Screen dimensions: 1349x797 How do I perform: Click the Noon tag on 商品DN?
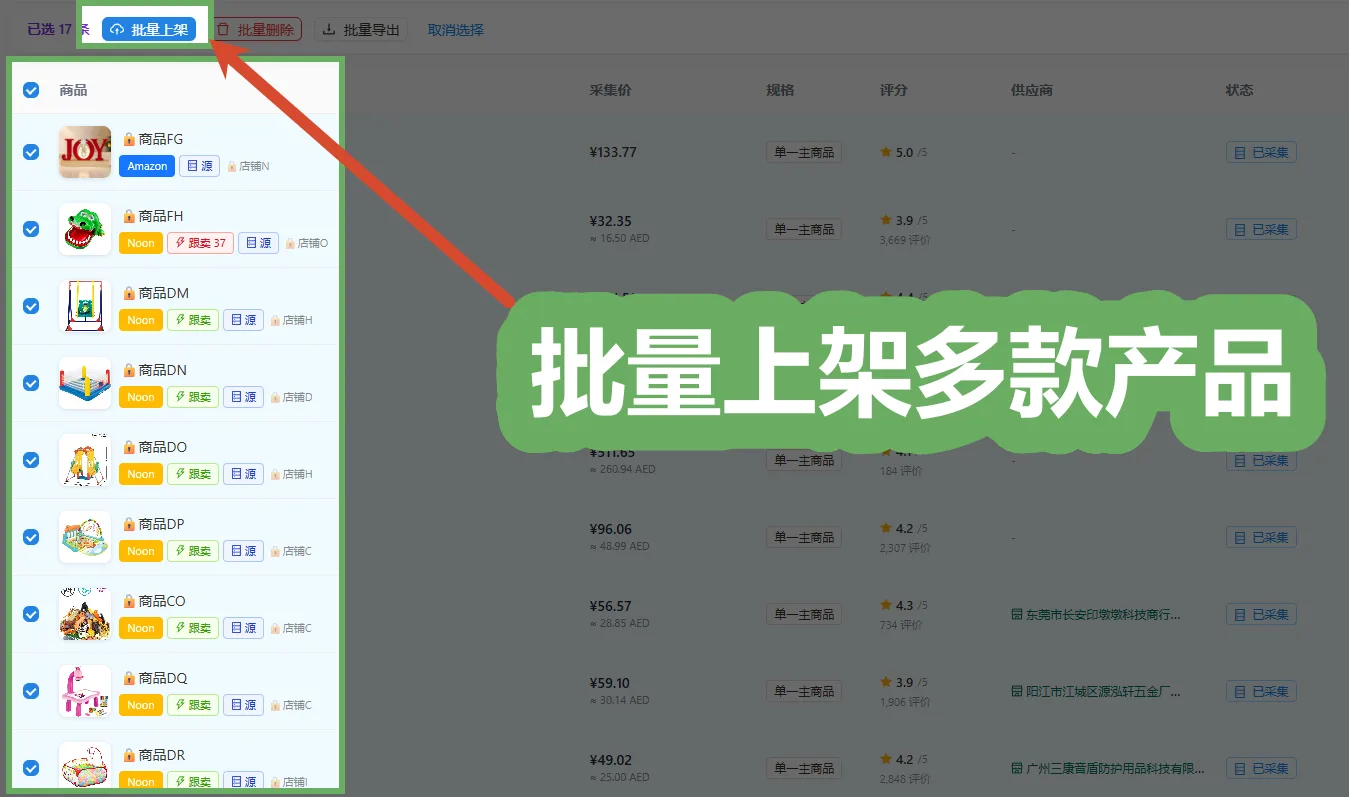tap(141, 397)
